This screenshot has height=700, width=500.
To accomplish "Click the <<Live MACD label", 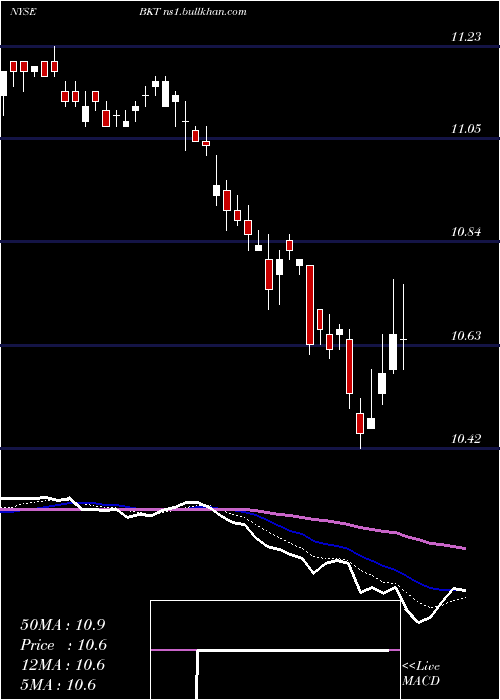I will (421, 674).
